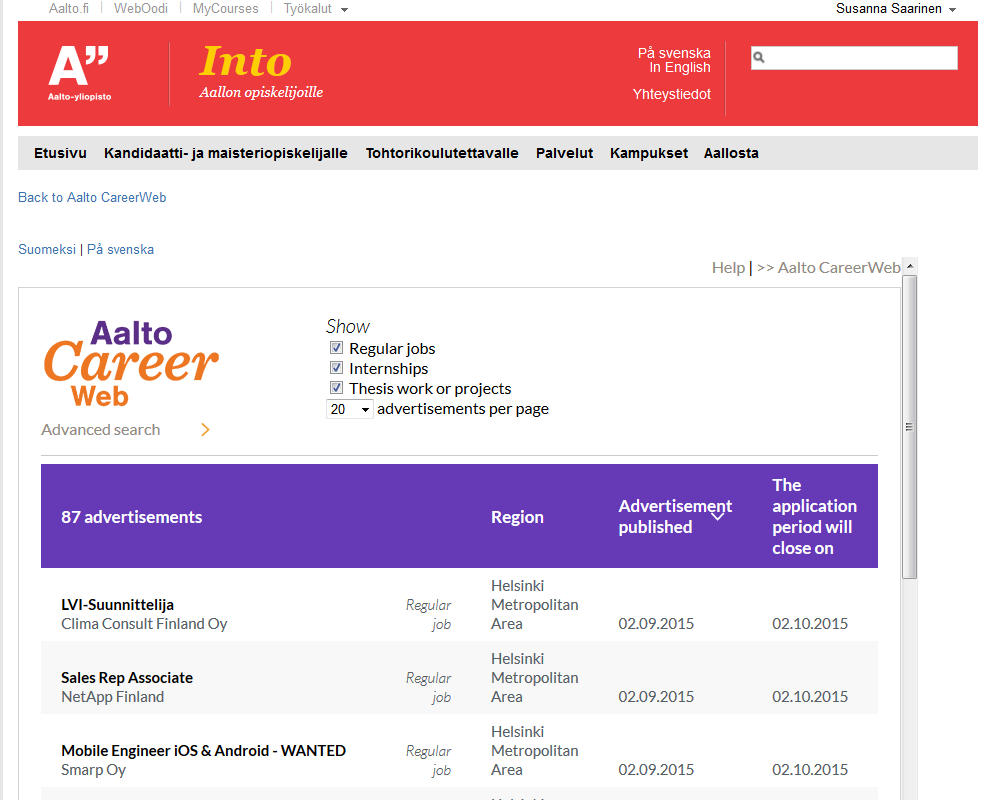Open the Tohtorikoulutettavalle menu
The image size is (990, 800).
tap(442, 153)
